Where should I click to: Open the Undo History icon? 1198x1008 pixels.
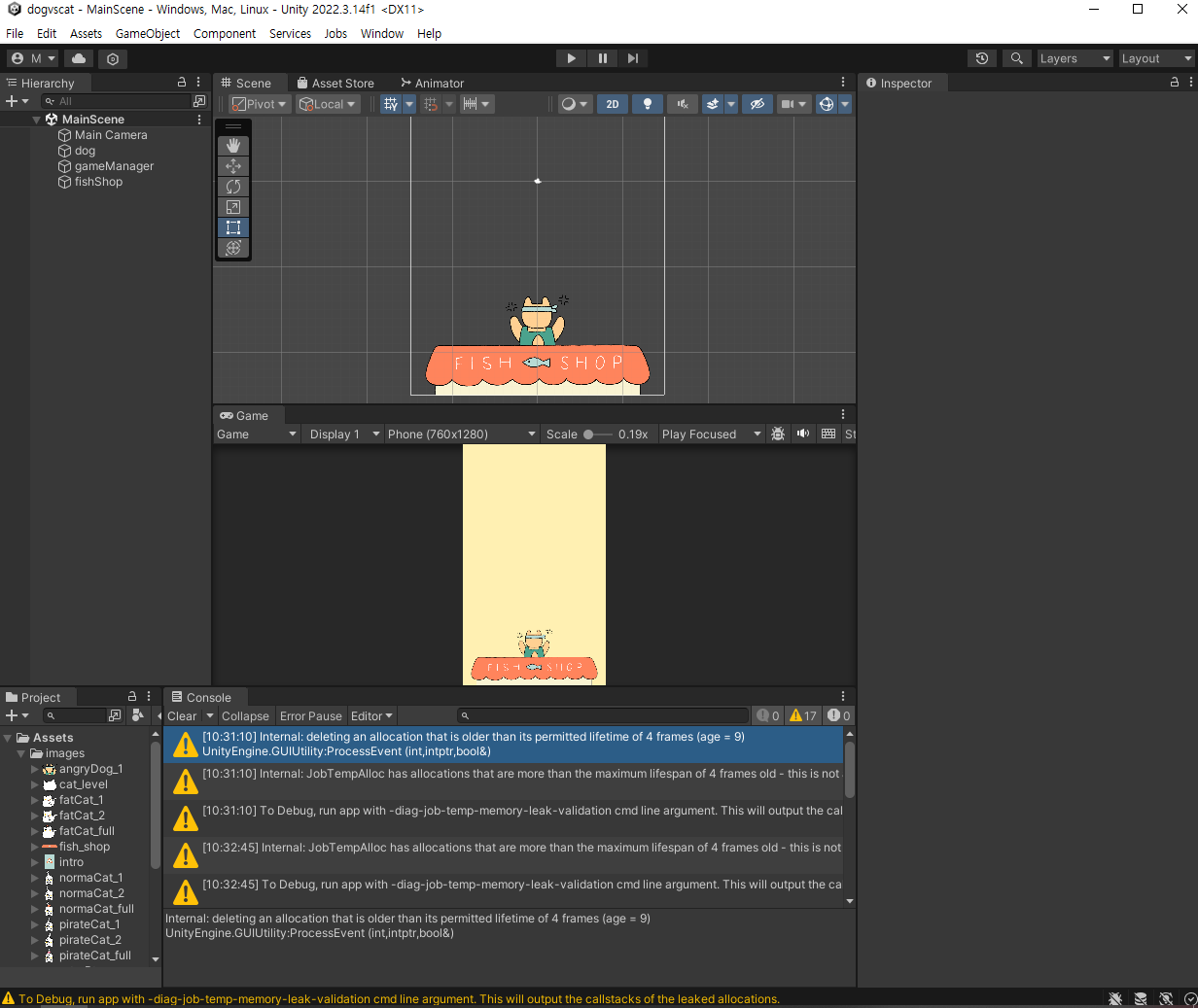tap(982, 58)
